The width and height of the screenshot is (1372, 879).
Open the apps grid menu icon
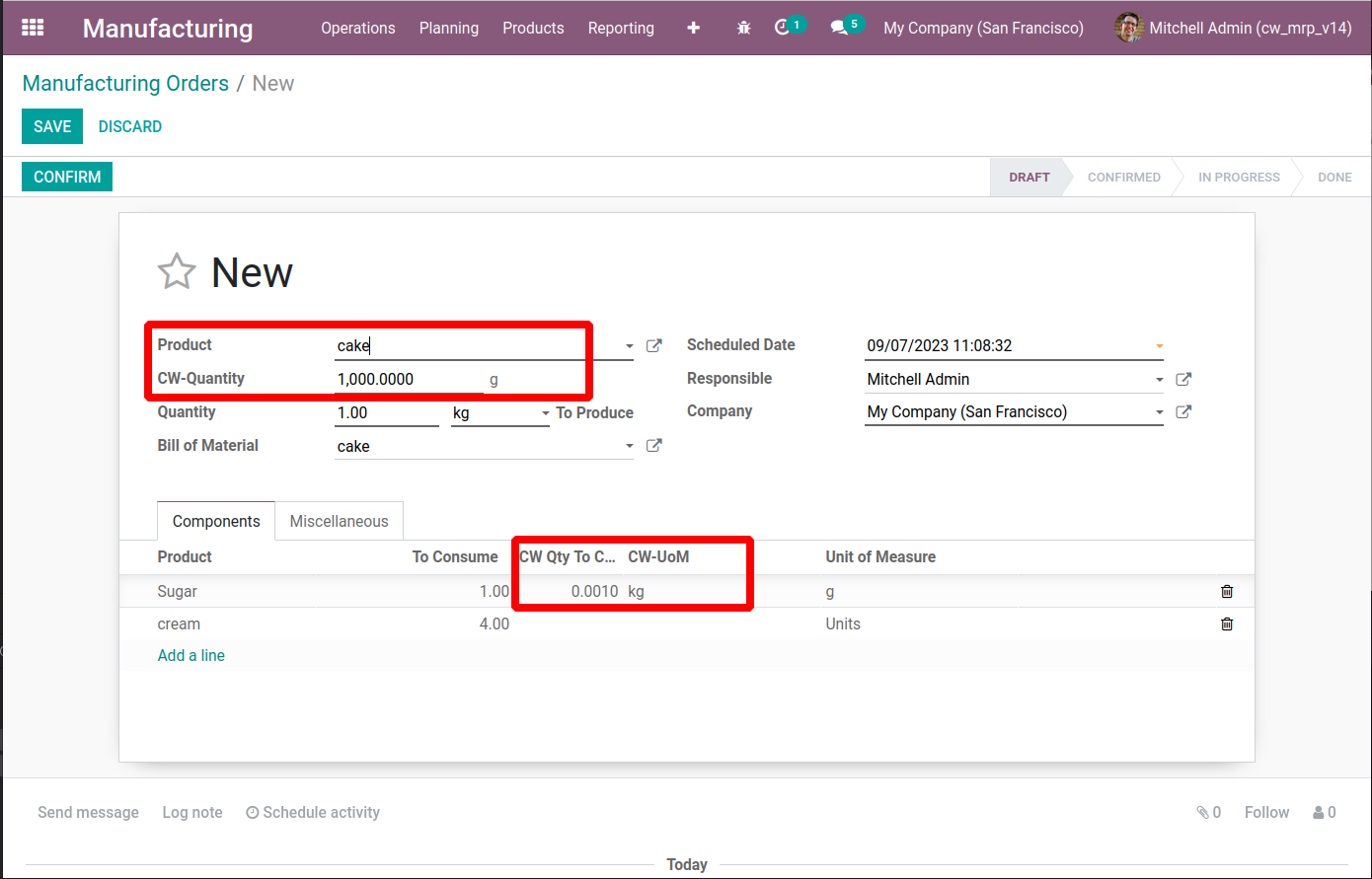pos(33,28)
